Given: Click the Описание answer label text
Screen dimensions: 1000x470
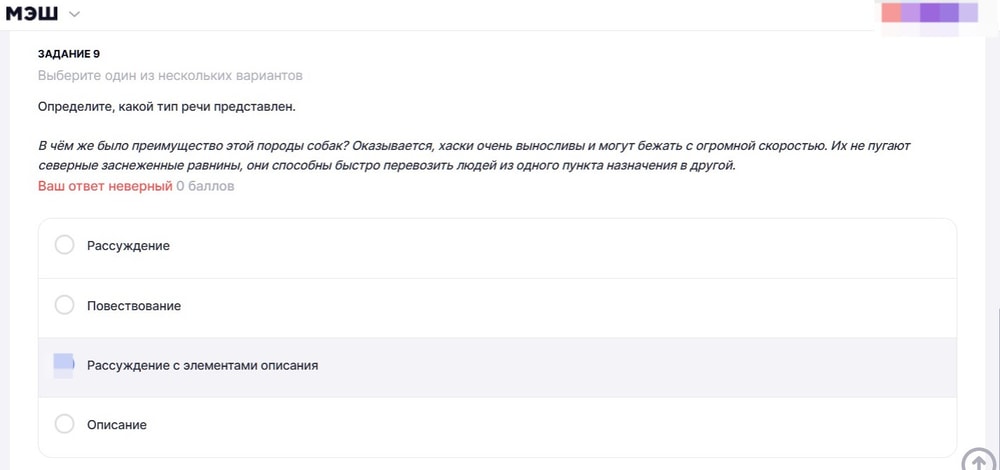Looking at the screenshot, I should click(117, 425).
